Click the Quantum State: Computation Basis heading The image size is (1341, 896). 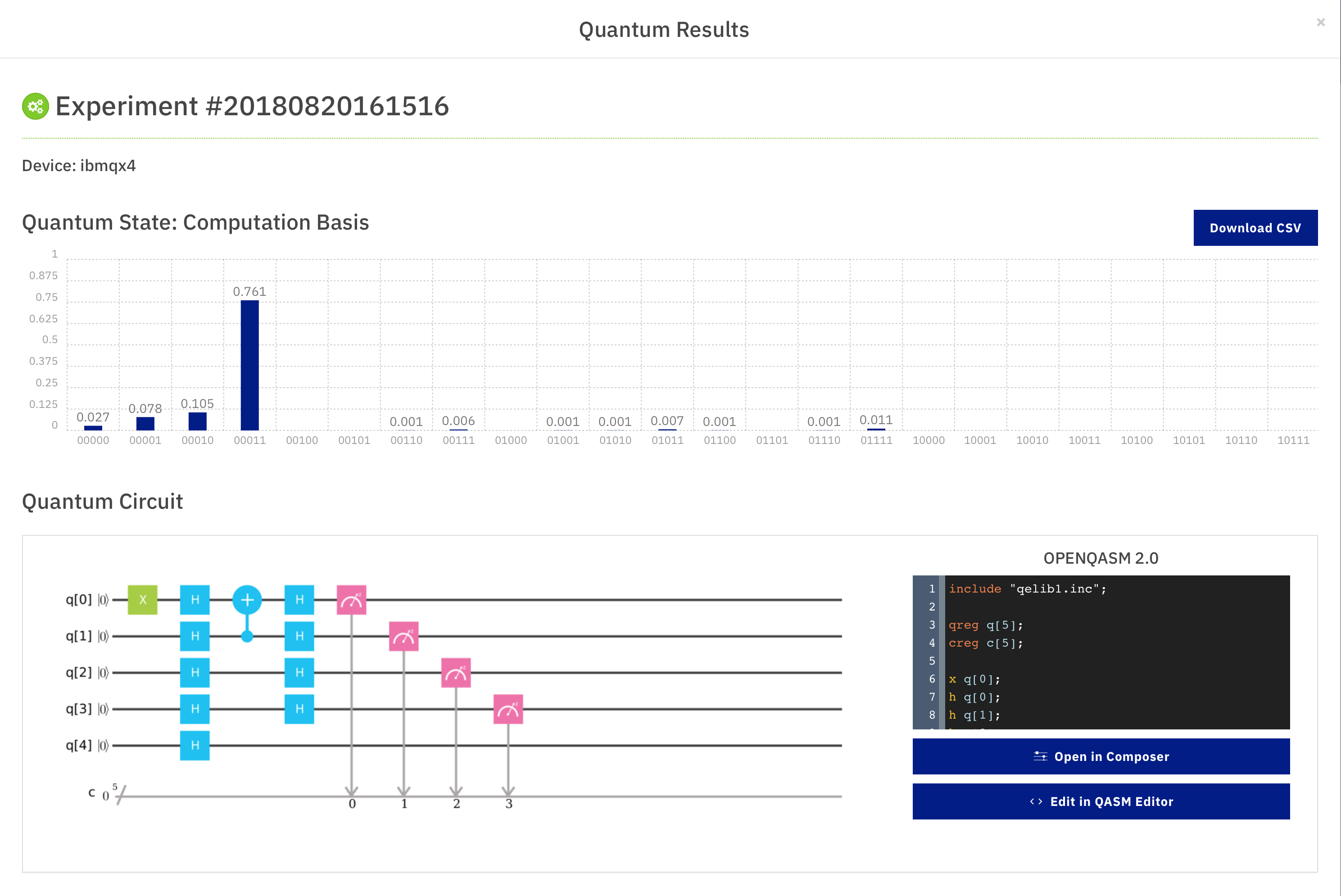(195, 223)
